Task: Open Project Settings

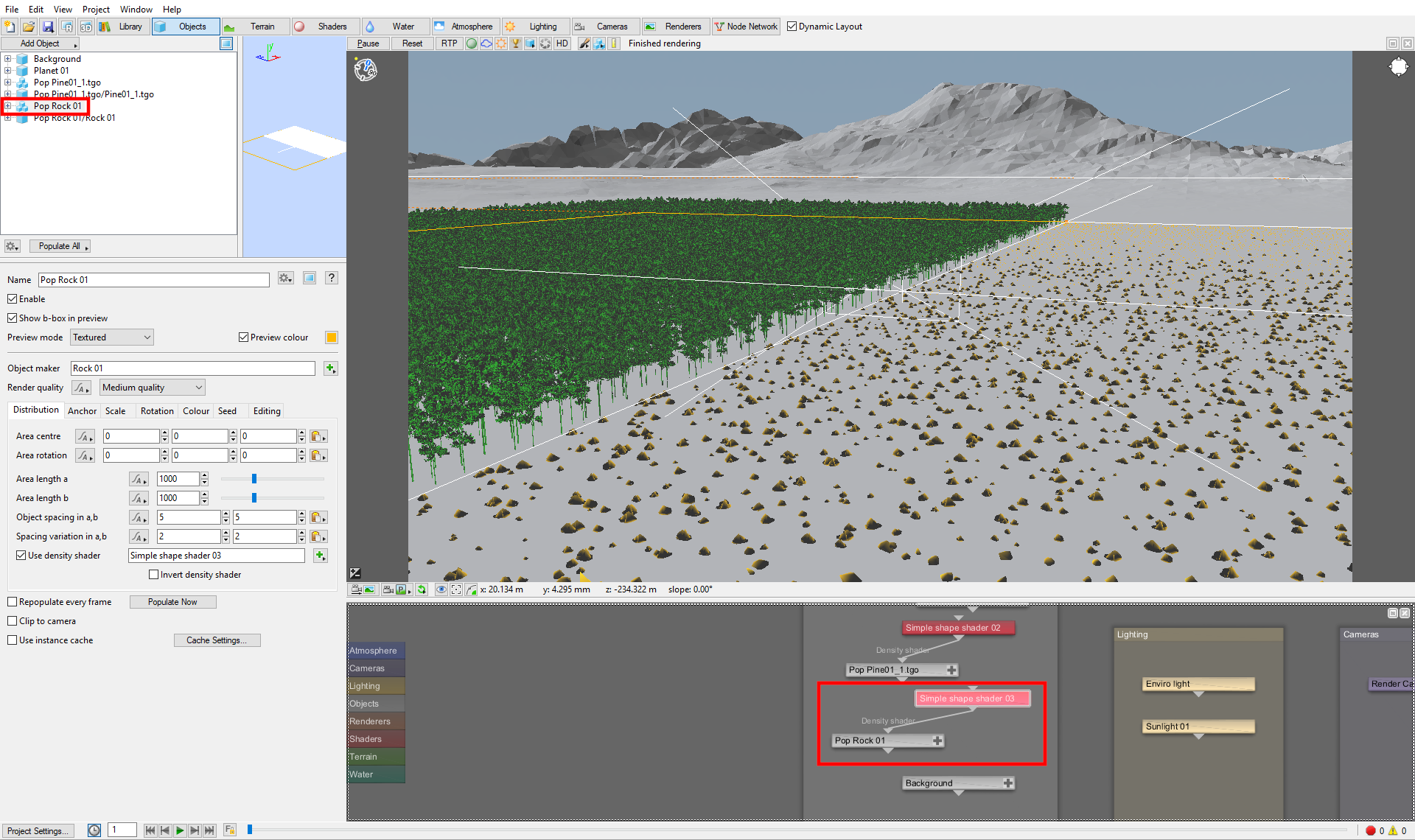Action: pos(38,830)
